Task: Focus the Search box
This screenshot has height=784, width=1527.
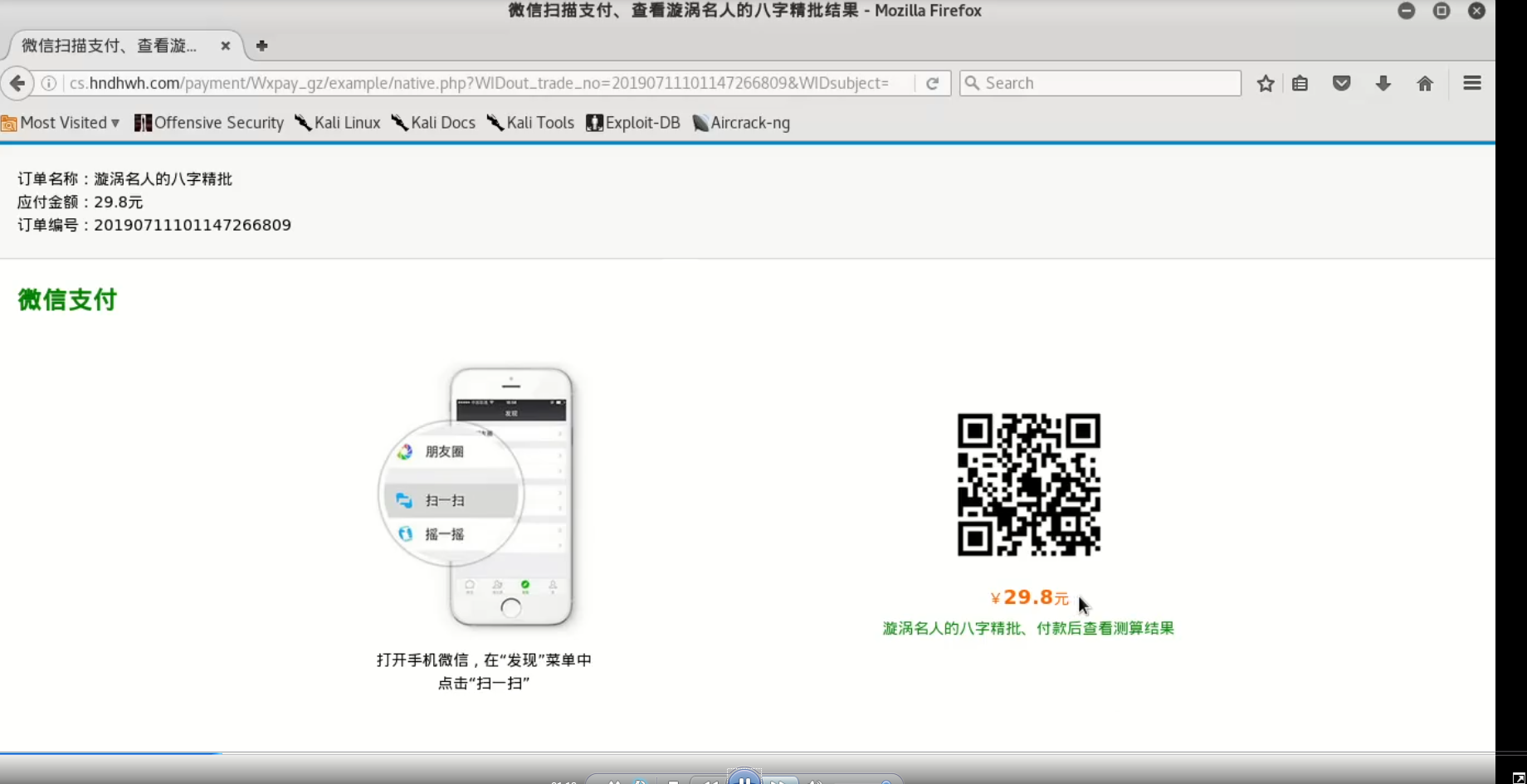Action: click(1100, 83)
